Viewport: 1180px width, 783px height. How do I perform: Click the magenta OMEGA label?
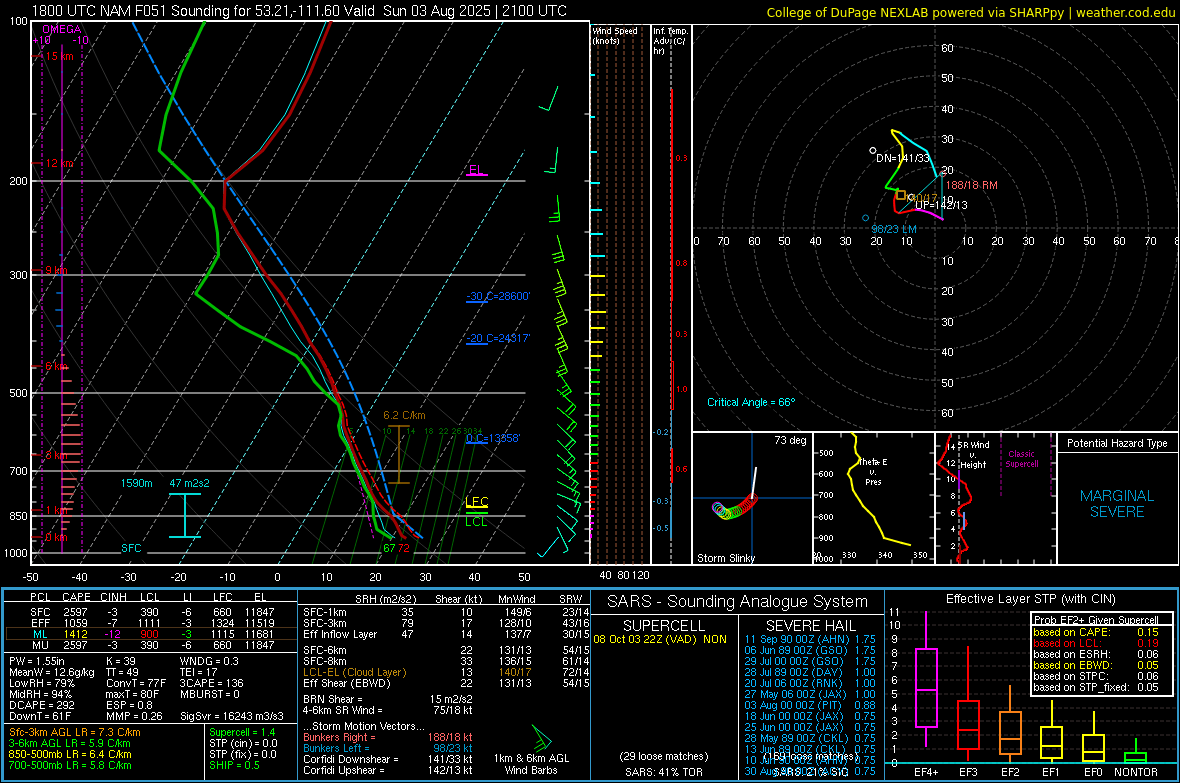[62, 29]
